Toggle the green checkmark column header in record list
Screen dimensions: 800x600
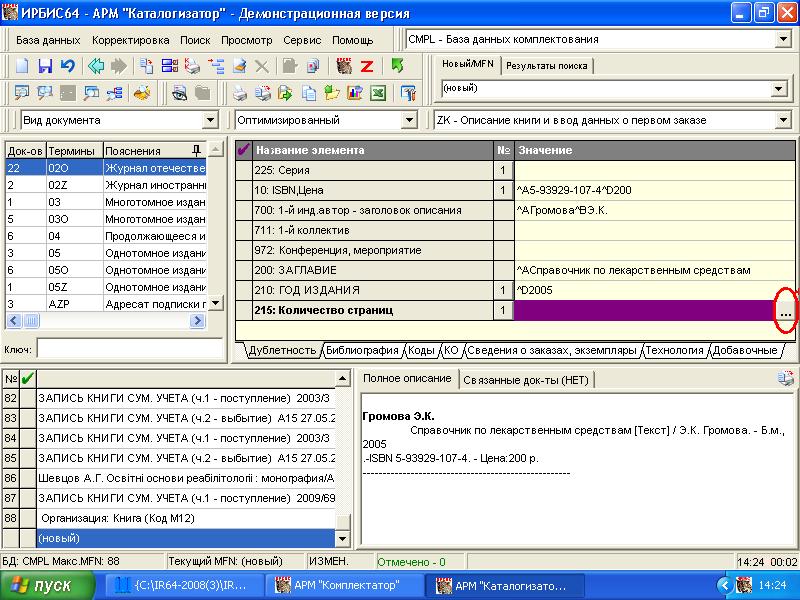coord(27,378)
